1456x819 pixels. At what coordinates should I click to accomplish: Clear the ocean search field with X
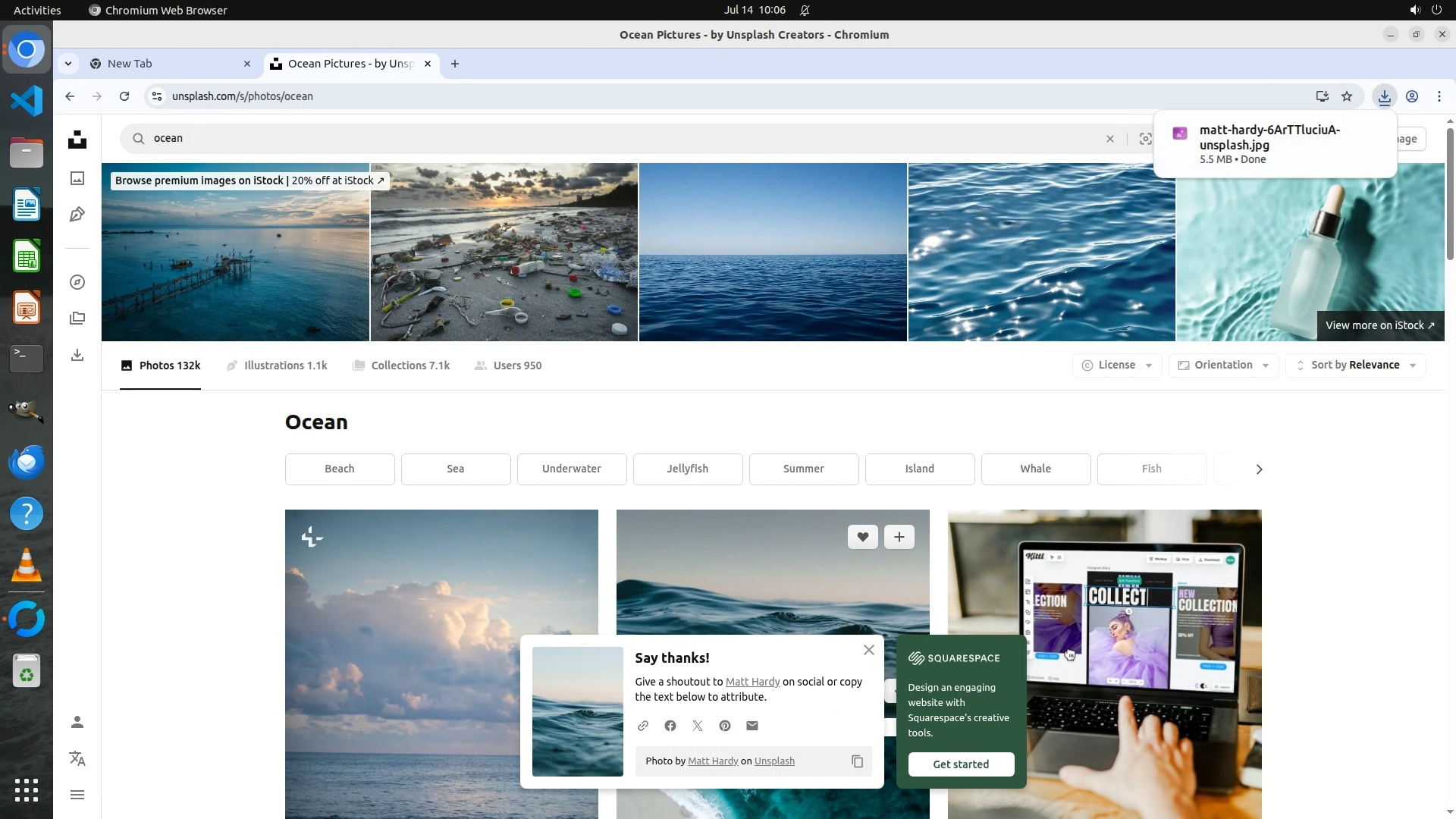pos(1109,139)
